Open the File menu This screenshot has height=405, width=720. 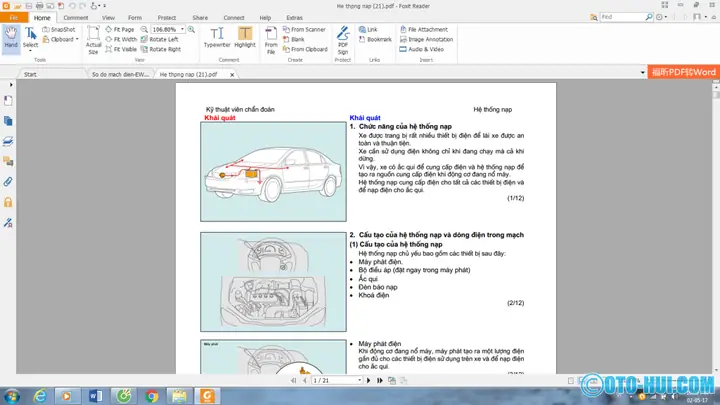coord(14,17)
